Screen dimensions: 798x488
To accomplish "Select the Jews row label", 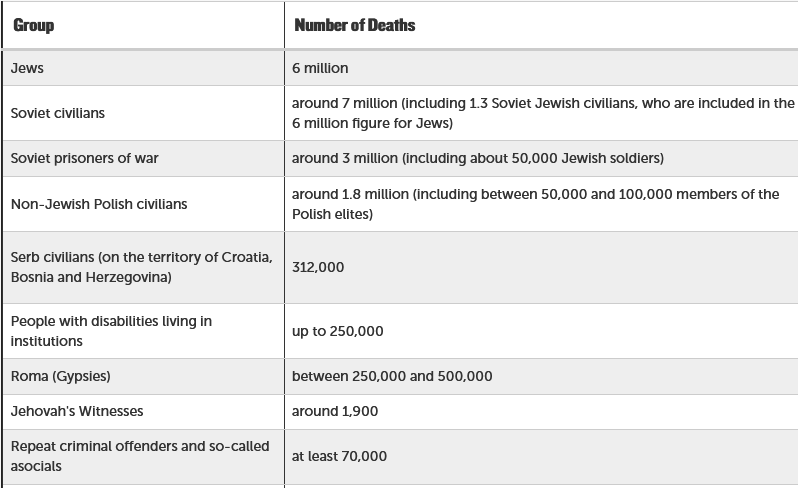I will pyautogui.click(x=27, y=68).
